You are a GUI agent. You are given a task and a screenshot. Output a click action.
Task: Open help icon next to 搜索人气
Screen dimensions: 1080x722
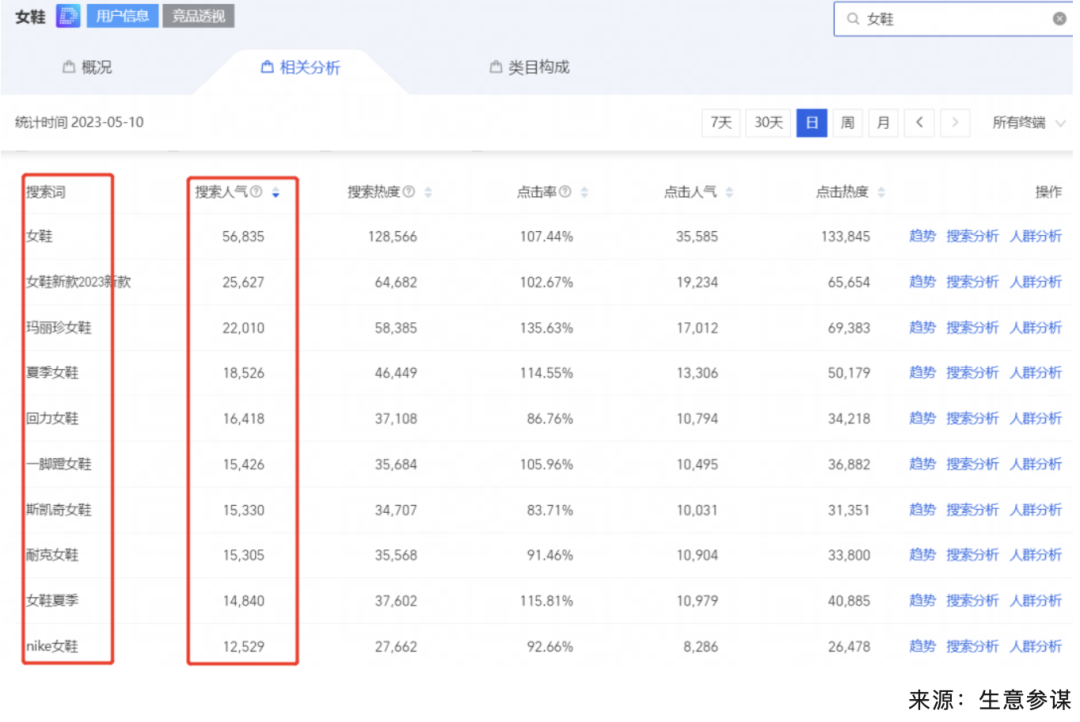(256, 192)
